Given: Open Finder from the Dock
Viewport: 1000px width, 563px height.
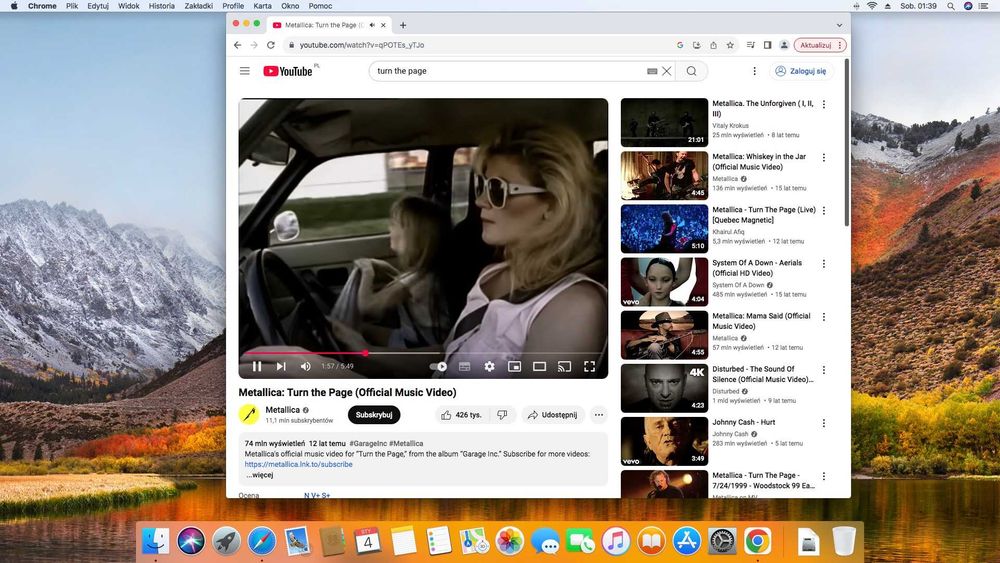Looking at the screenshot, I should [155, 541].
